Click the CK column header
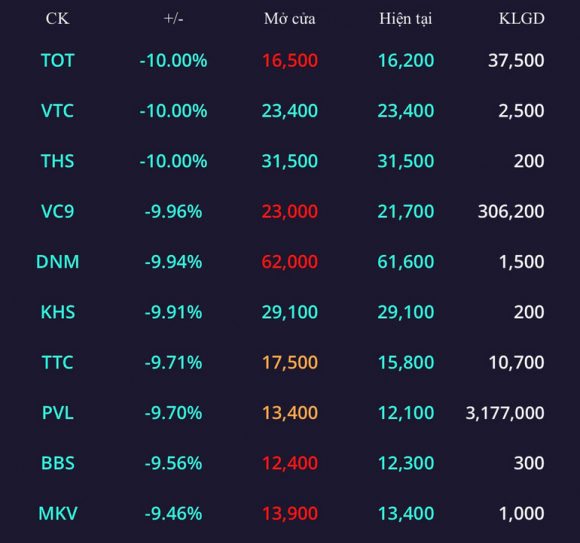This screenshot has height=543, width=580. click(x=57, y=18)
